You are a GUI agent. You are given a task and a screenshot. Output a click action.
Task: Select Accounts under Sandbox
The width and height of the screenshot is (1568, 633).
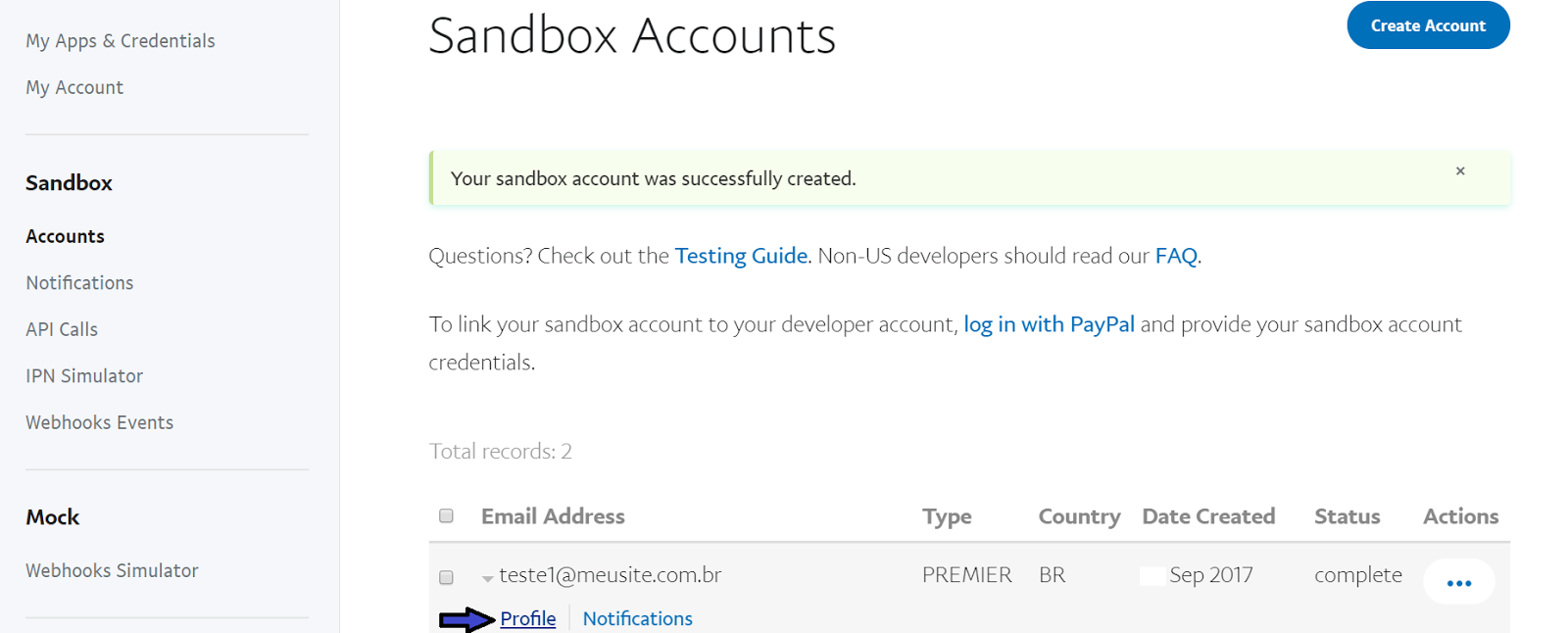65,236
